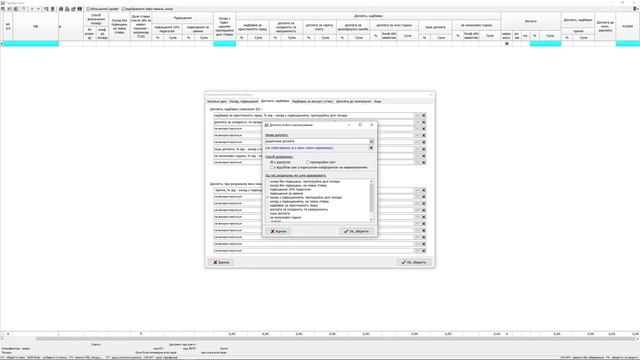Click the "Підвищення" column group header
The height and width of the screenshot is (360, 640).
[182, 18]
